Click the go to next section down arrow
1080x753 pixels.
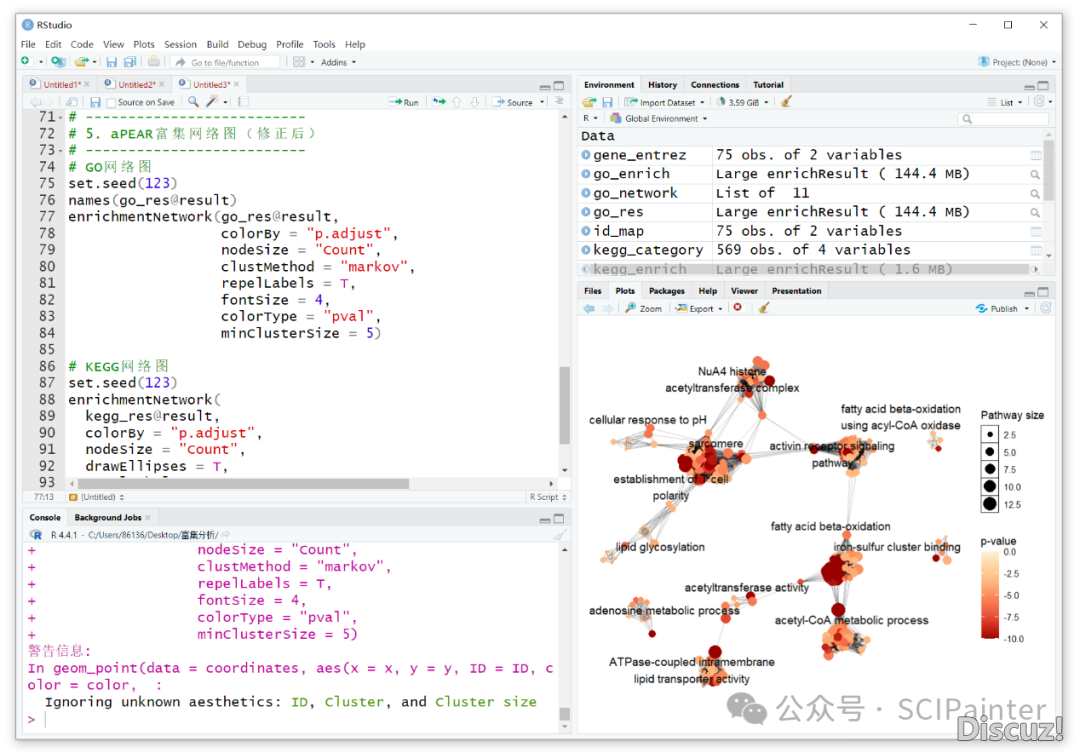coord(475,102)
